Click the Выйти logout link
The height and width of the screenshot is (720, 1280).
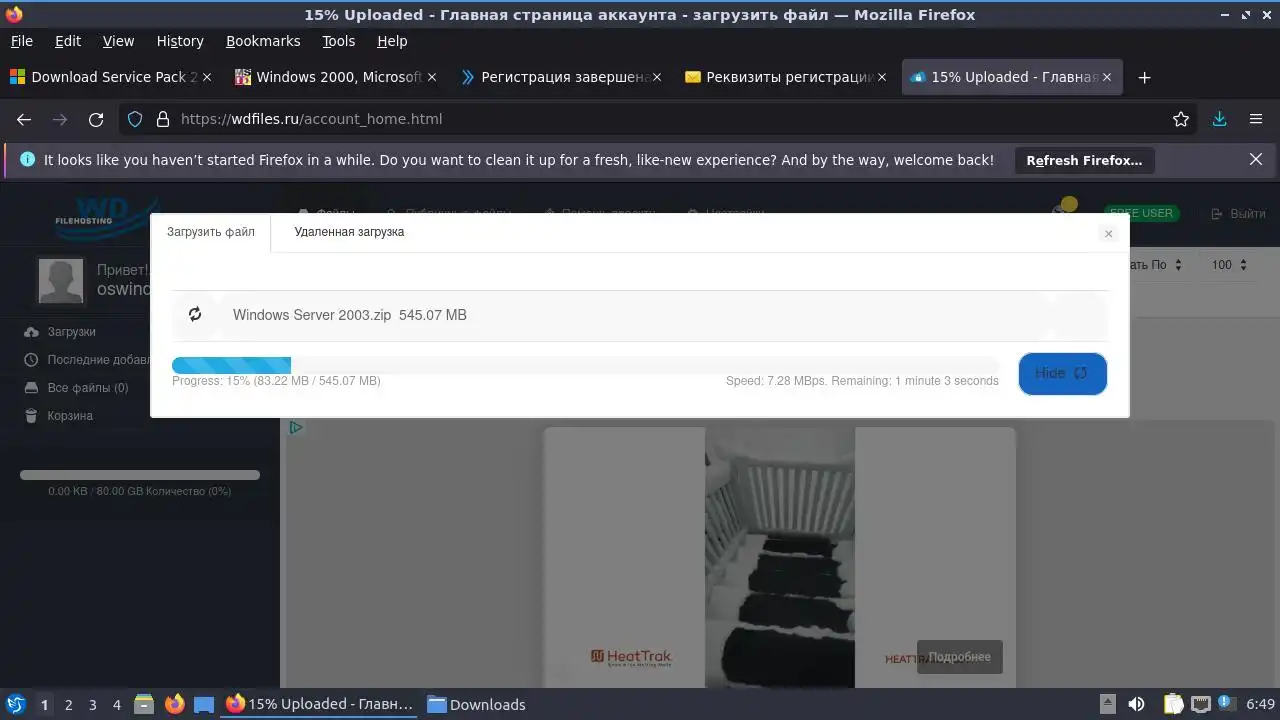tap(1238, 213)
